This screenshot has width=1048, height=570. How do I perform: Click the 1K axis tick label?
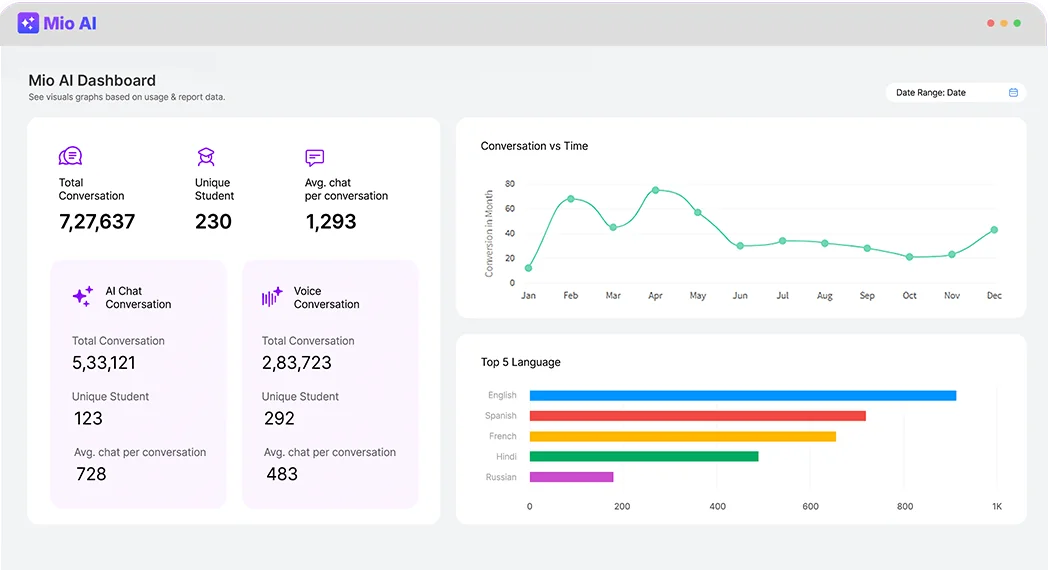pyautogui.click(x=997, y=507)
